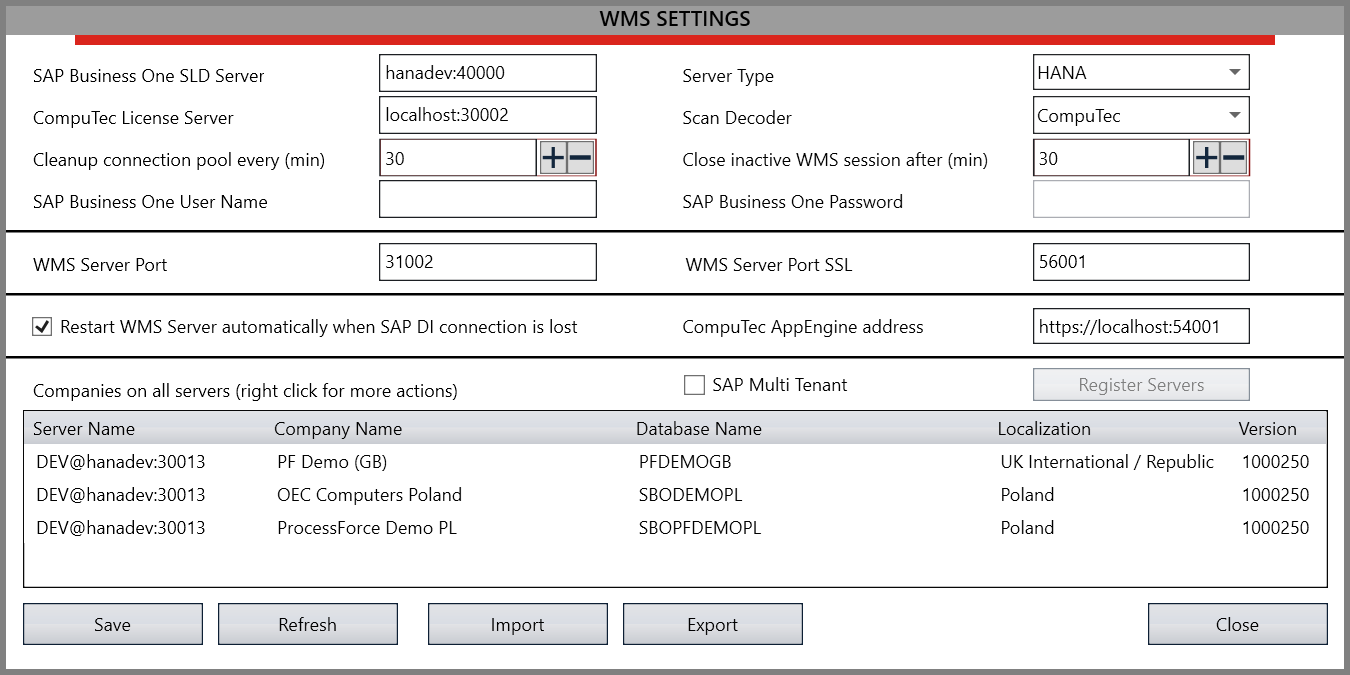
Task: Close the WMS Settings dialog
Action: [1237, 623]
